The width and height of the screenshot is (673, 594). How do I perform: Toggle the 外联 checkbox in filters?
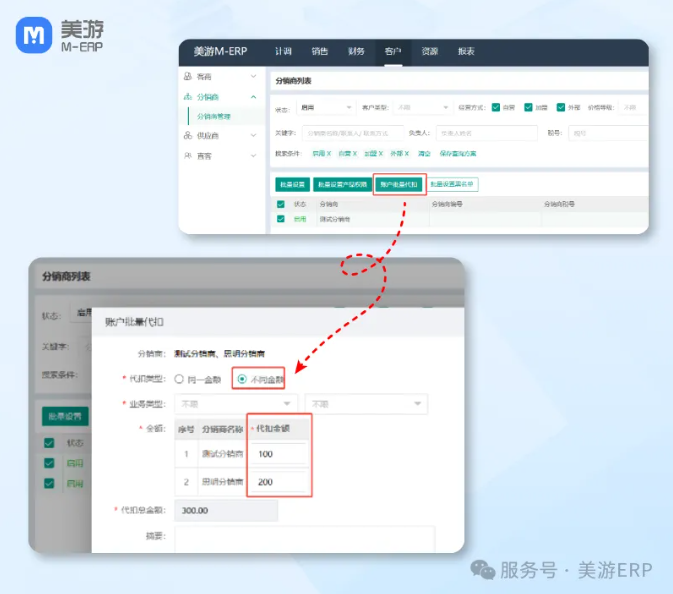(561, 107)
